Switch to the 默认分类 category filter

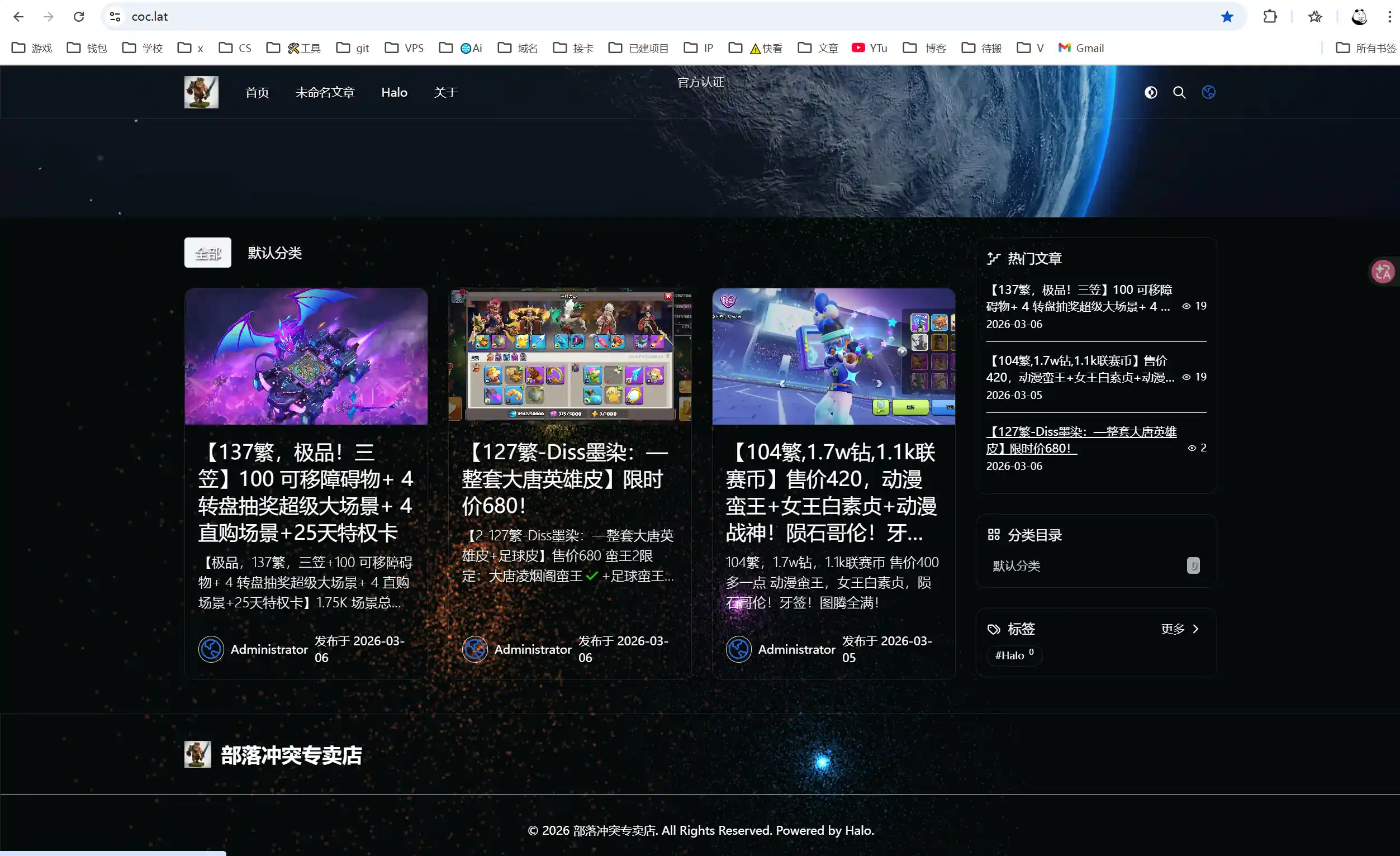[274, 252]
